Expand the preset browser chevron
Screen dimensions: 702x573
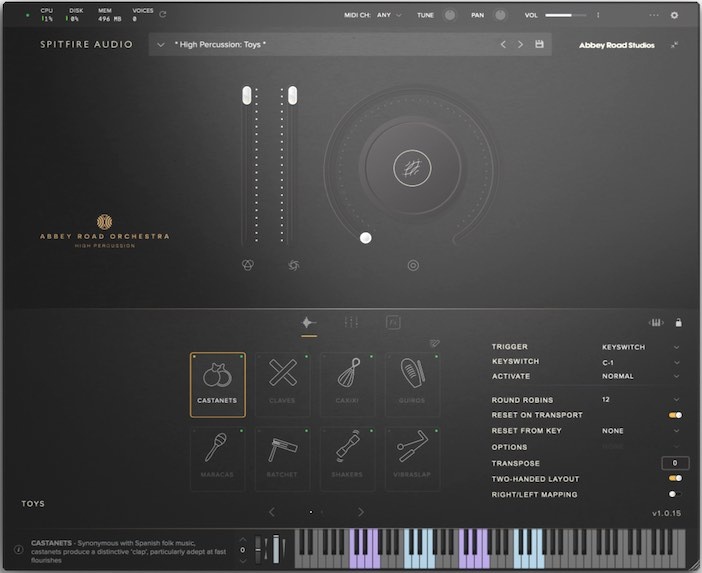pos(161,45)
